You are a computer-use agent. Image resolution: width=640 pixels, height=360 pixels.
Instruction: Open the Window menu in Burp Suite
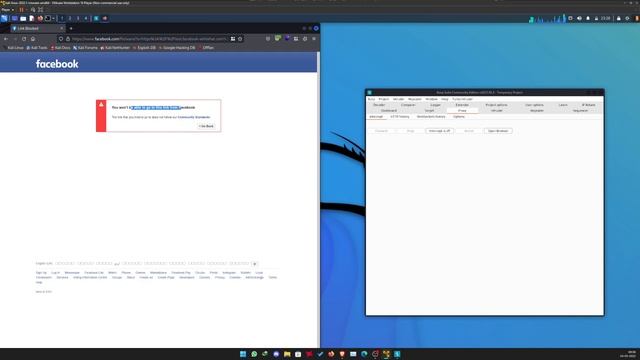point(431,99)
